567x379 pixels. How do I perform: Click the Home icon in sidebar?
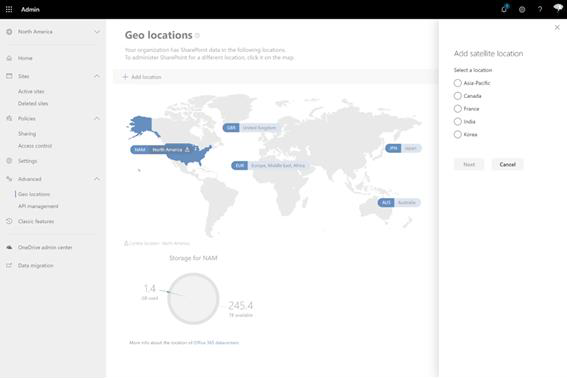pos(9,58)
